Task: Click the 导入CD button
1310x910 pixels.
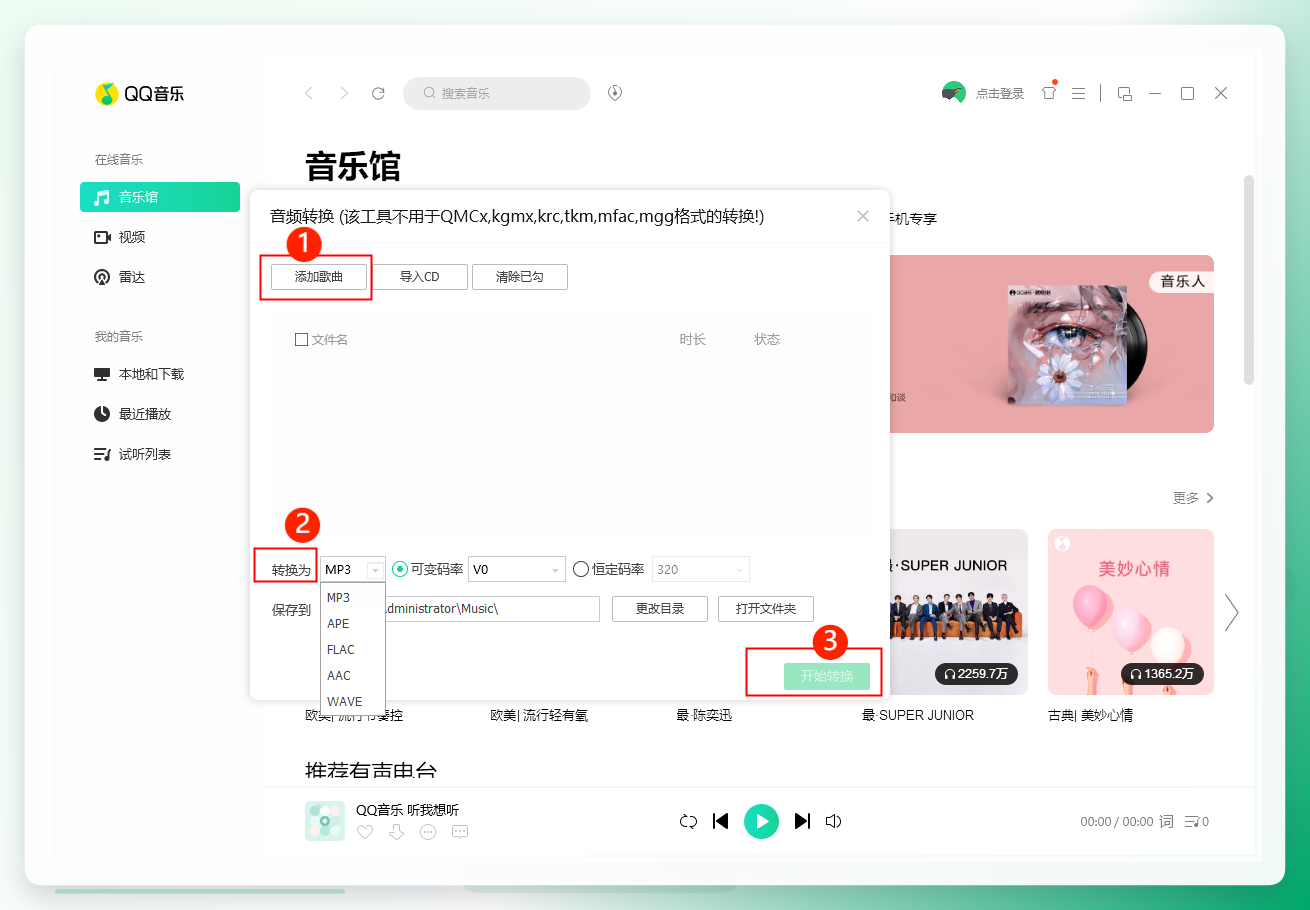Action: pos(420,277)
